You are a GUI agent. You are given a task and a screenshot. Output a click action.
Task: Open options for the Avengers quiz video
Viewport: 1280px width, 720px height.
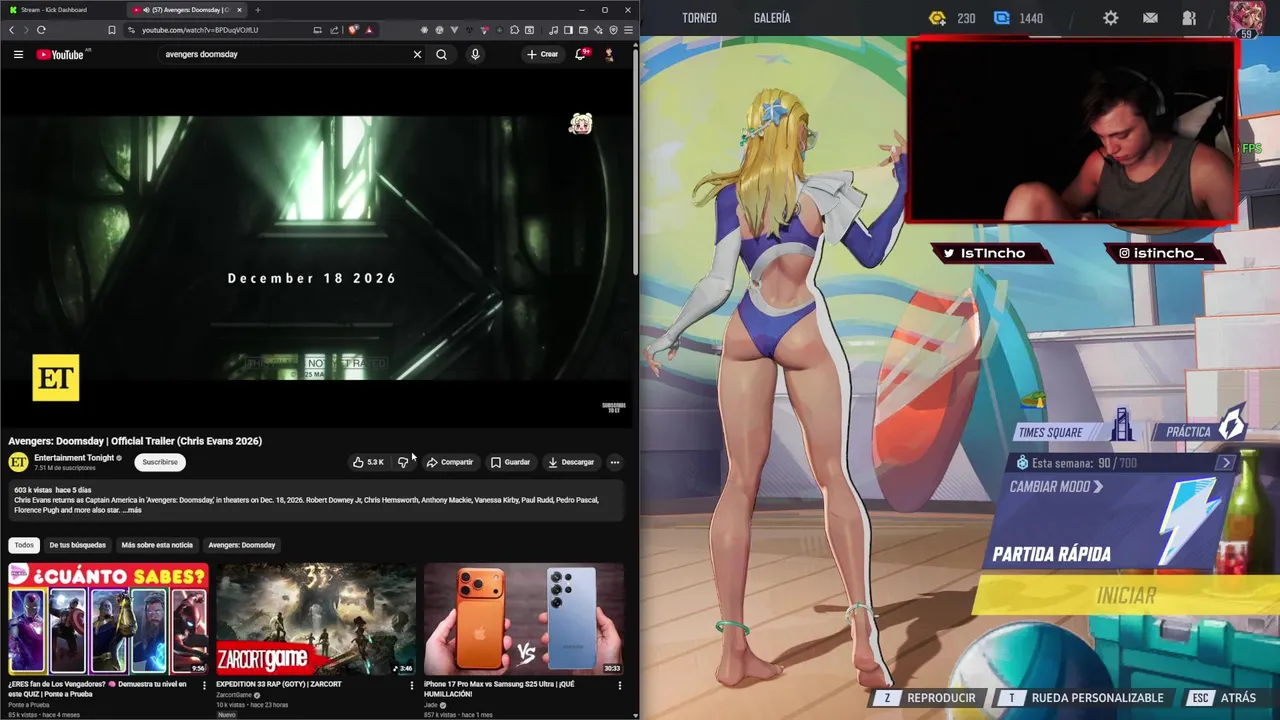[204, 685]
